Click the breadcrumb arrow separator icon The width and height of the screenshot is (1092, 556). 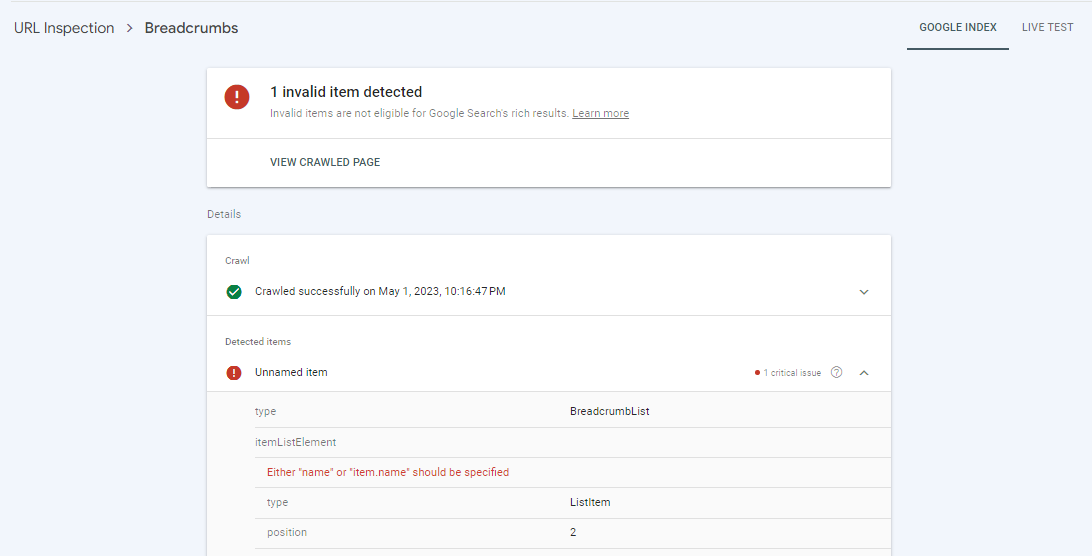point(130,29)
